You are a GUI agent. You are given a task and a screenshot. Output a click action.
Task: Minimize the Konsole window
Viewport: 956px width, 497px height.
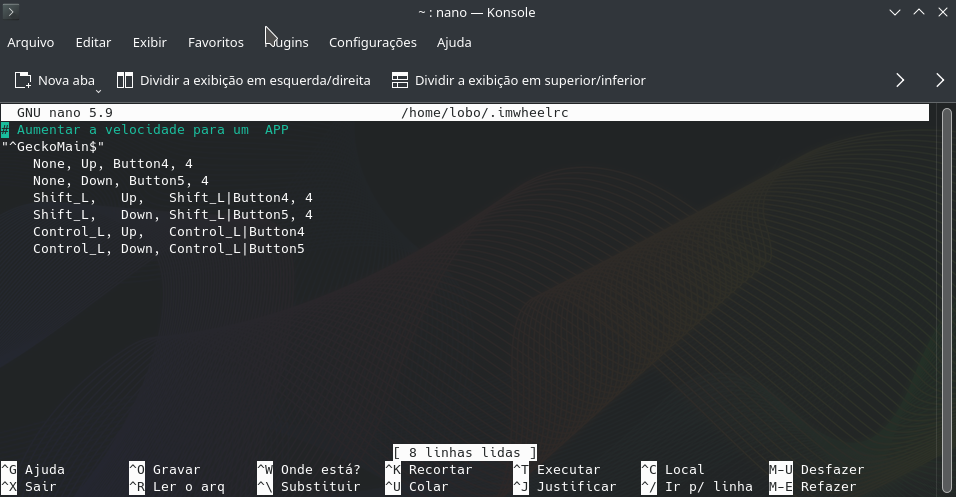pos(894,12)
